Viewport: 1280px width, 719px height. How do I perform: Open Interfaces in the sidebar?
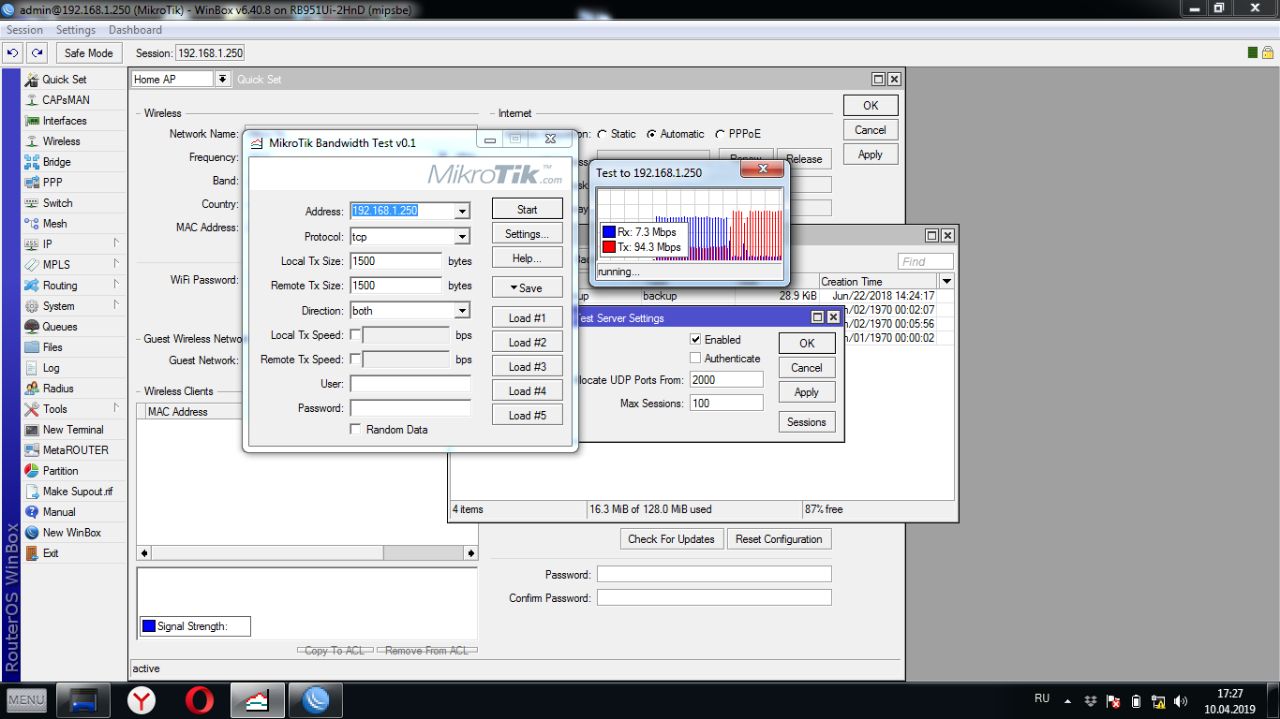[64, 120]
